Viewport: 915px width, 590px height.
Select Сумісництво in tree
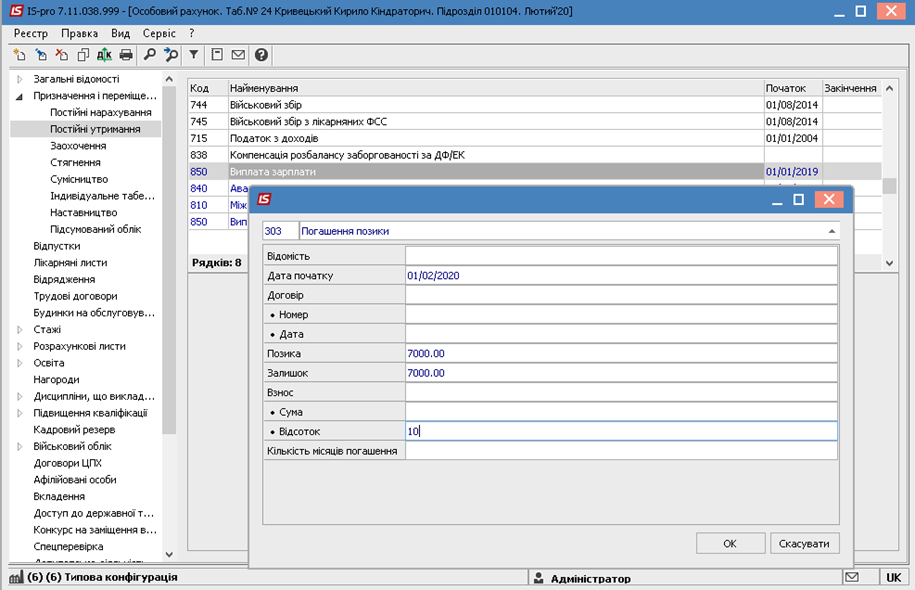coord(79,179)
